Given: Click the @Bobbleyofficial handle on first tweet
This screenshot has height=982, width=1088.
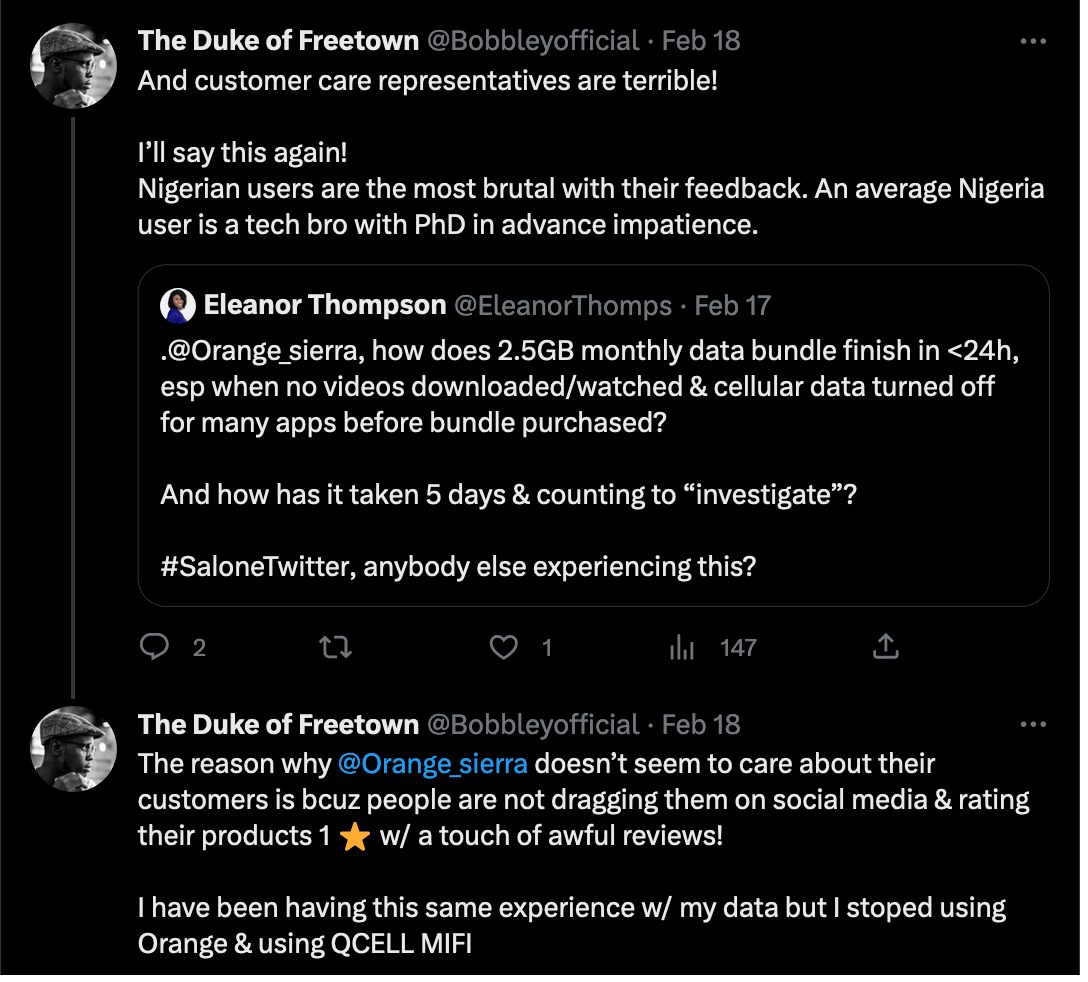Looking at the screenshot, I should click(533, 41).
